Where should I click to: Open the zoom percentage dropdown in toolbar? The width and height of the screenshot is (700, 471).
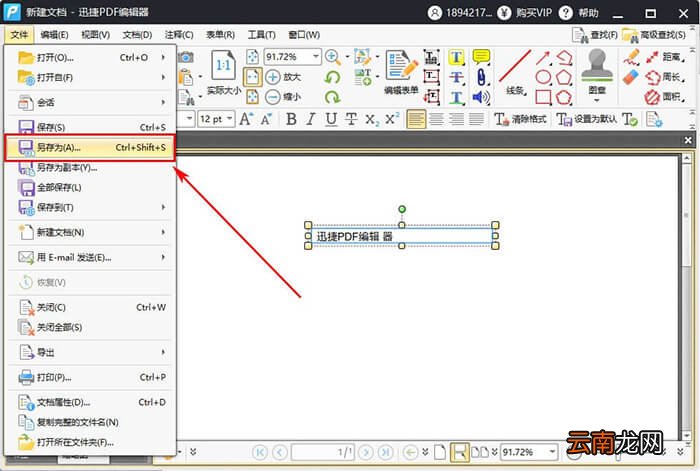tap(316, 57)
